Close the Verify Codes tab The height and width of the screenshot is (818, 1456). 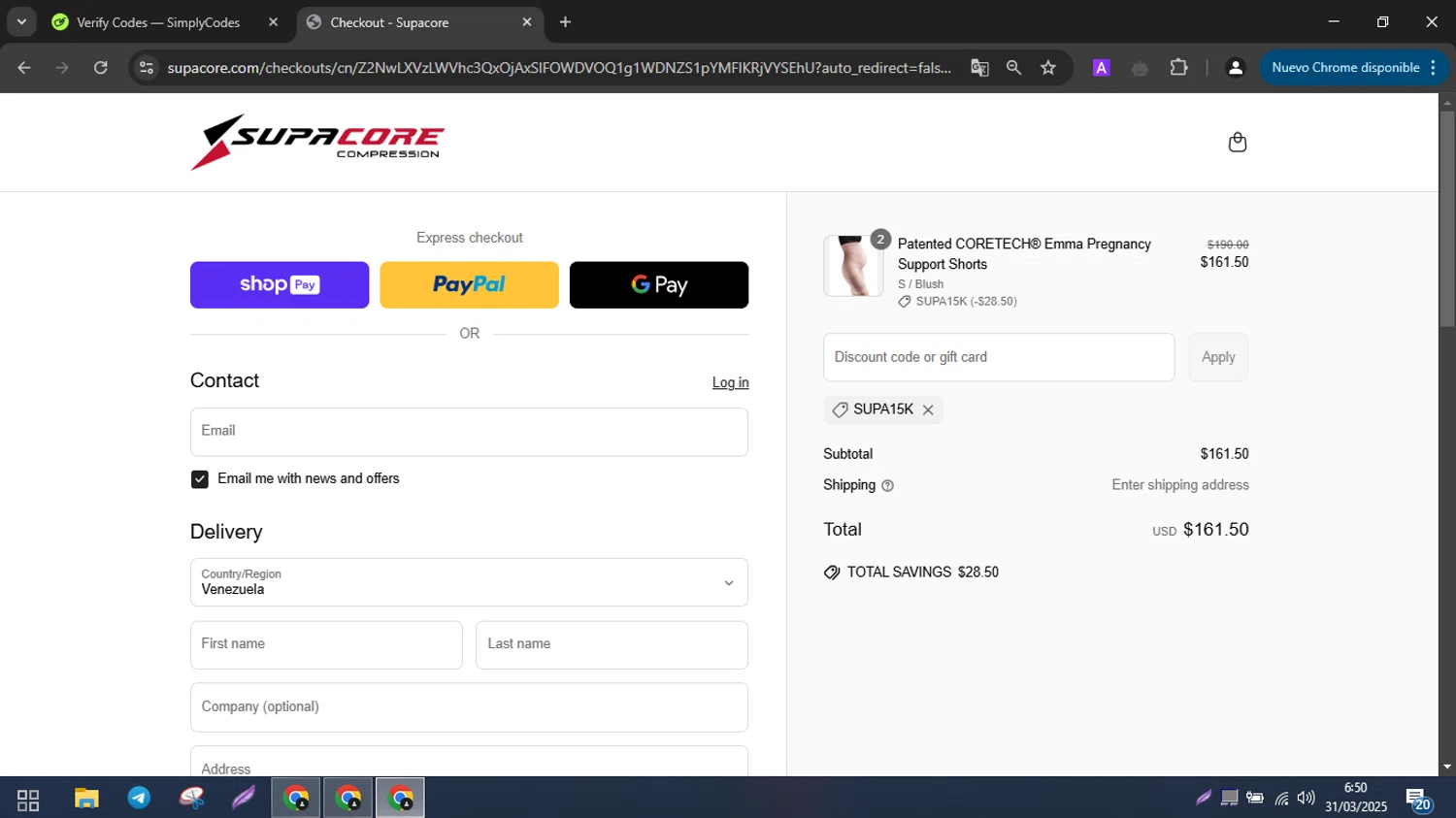[x=273, y=21]
